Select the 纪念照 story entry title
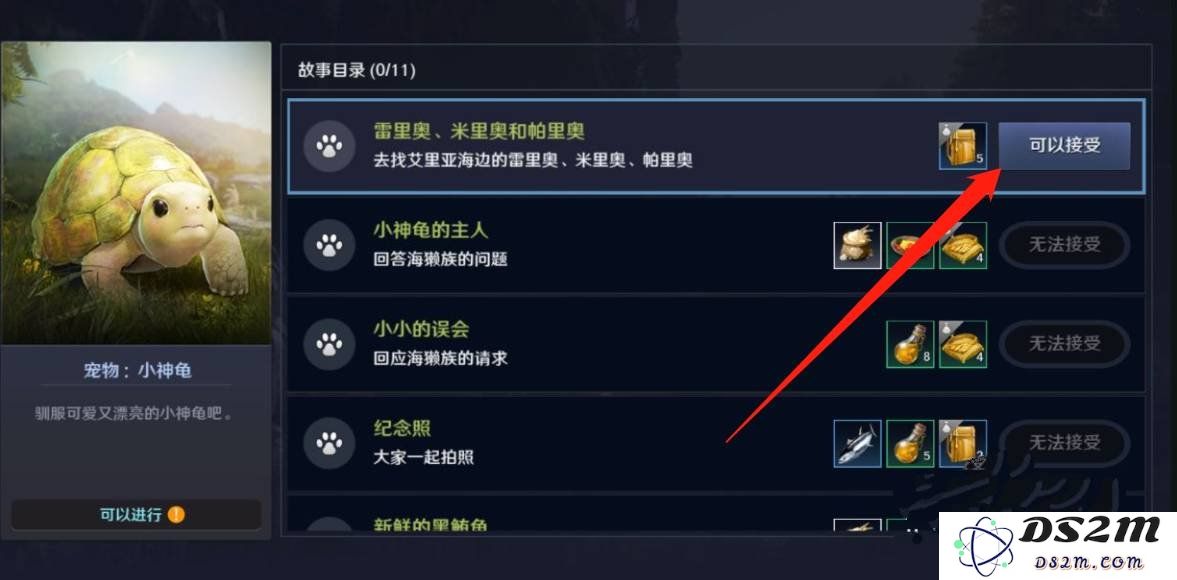 402,428
